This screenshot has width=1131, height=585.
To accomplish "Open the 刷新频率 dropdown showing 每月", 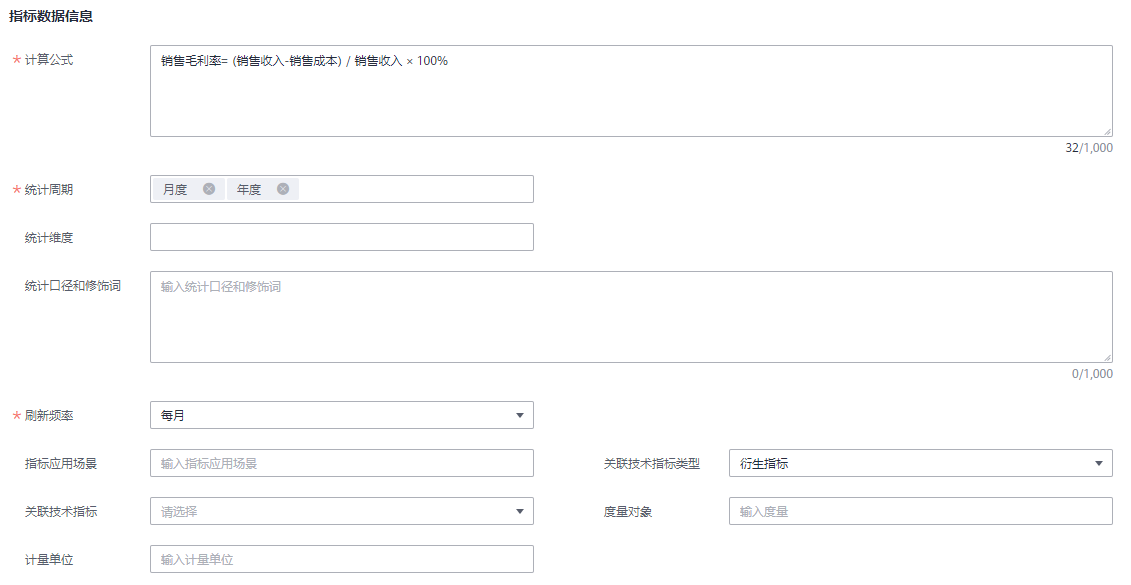I will click(341, 415).
